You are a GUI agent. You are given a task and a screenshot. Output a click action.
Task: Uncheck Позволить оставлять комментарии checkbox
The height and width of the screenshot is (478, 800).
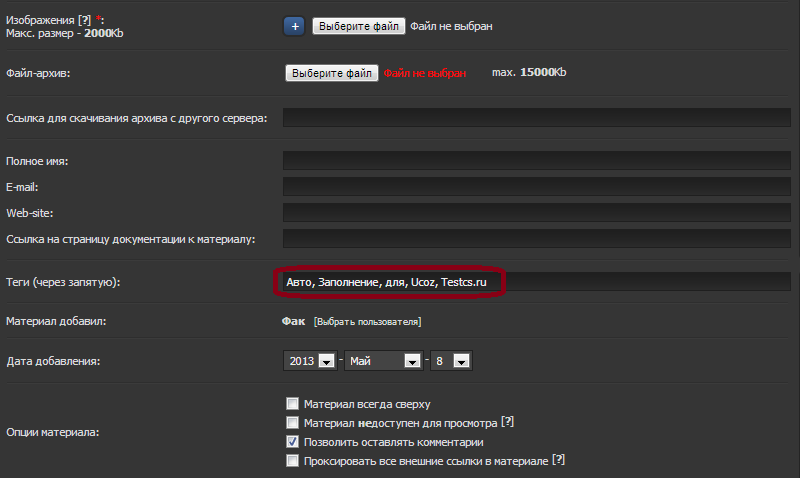click(x=292, y=441)
